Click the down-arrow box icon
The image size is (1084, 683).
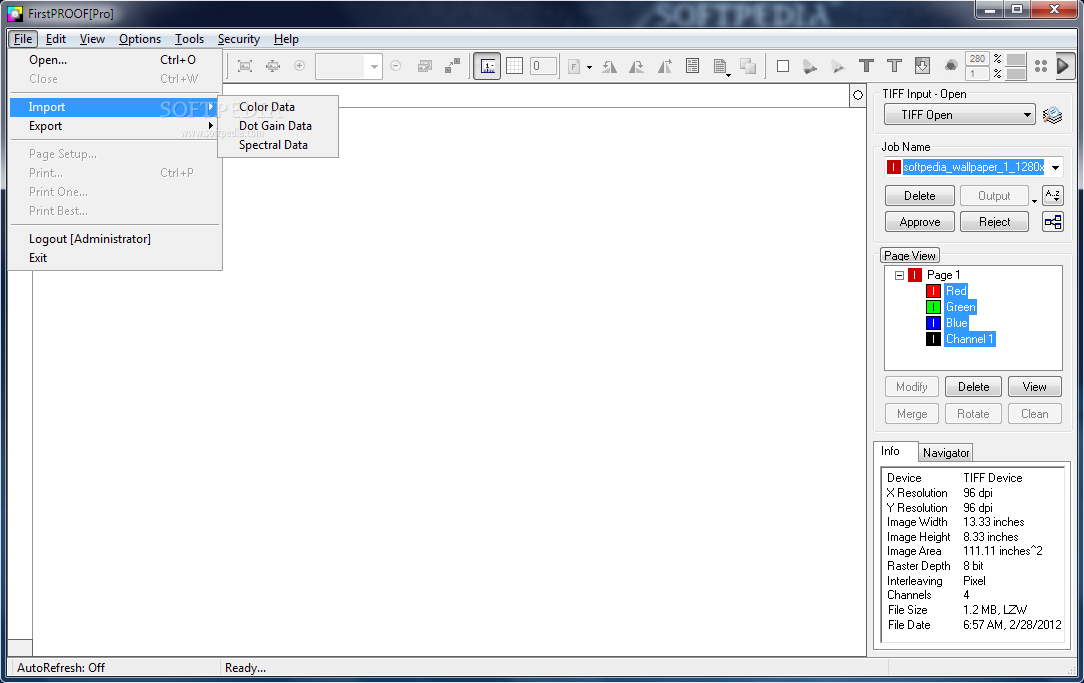tap(922, 66)
